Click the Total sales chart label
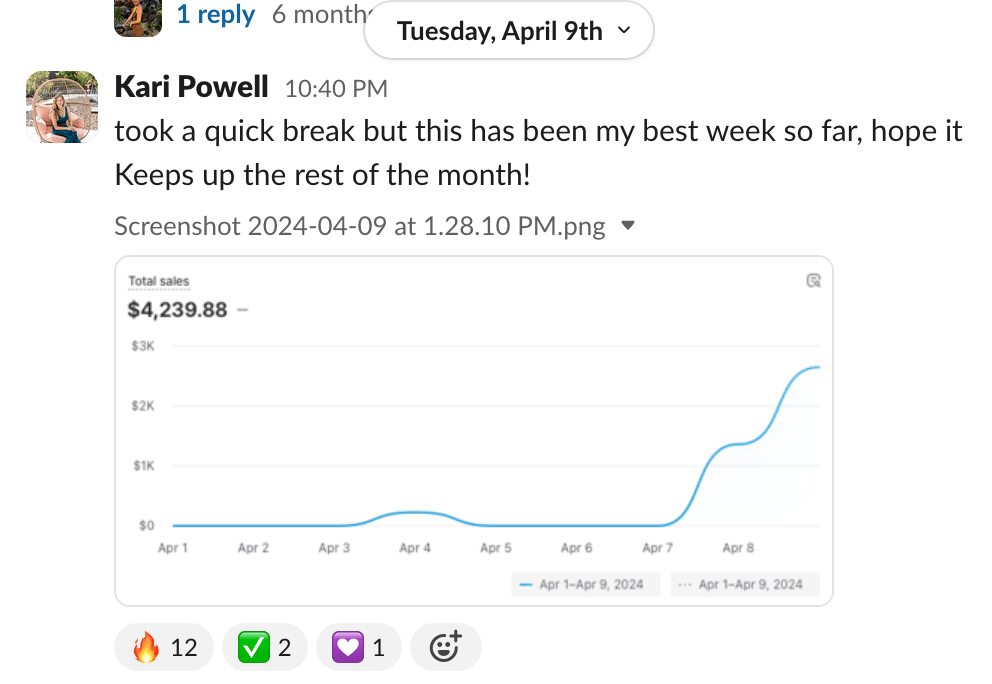The height and width of the screenshot is (684, 992). 159,282
